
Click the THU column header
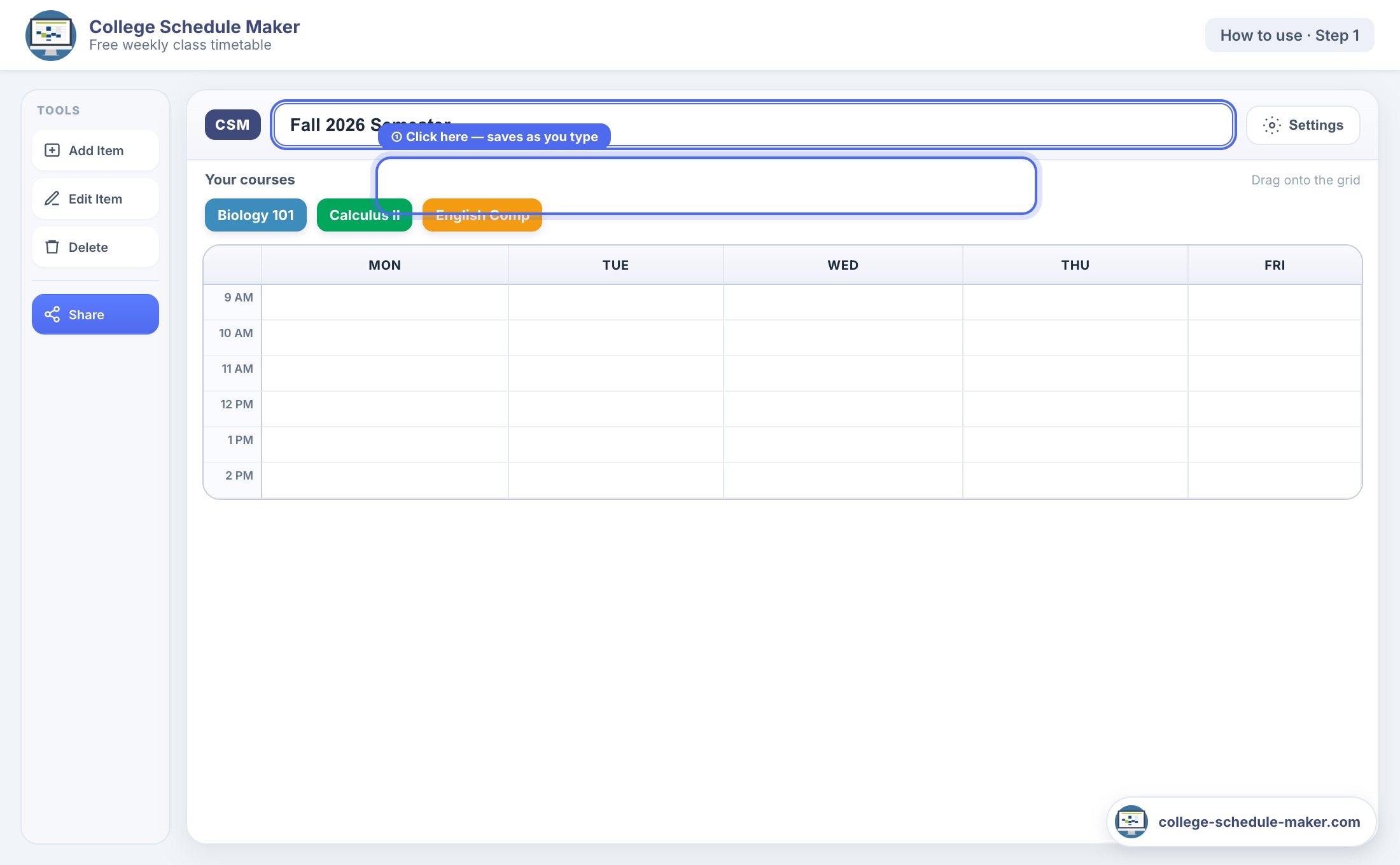click(x=1075, y=265)
